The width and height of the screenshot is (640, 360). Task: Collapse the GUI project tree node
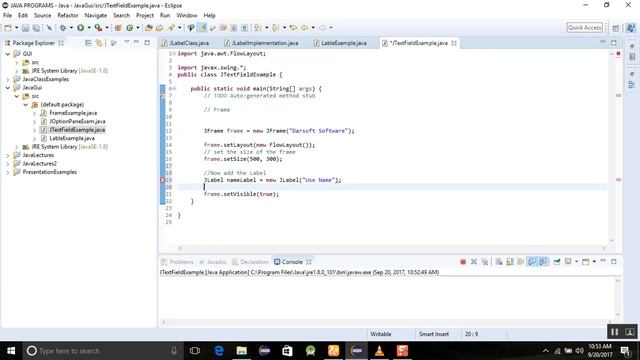pos(8,54)
